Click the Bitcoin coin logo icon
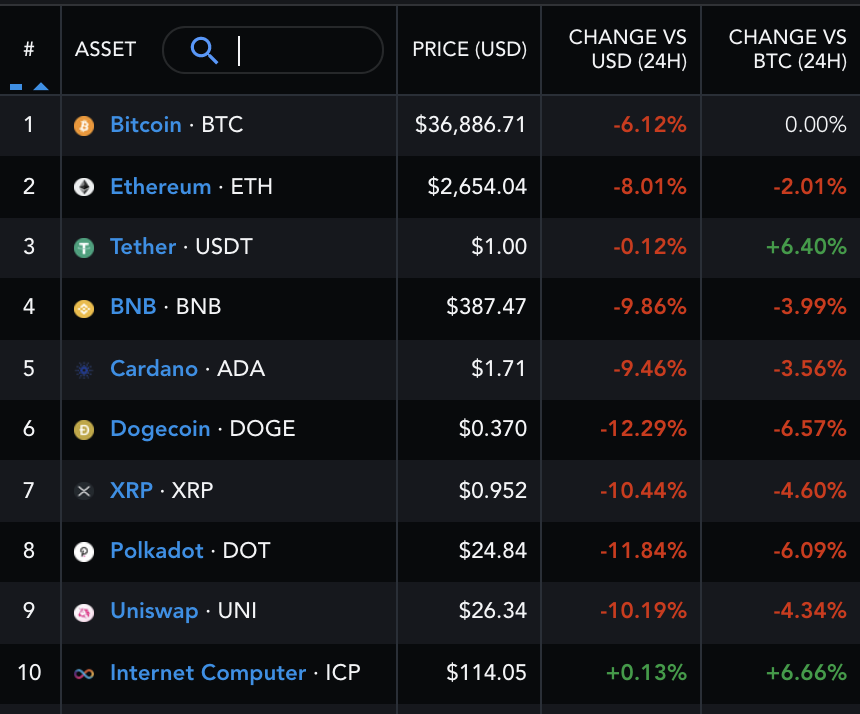This screenshot has height=714, width=860. tap(84, 125)
